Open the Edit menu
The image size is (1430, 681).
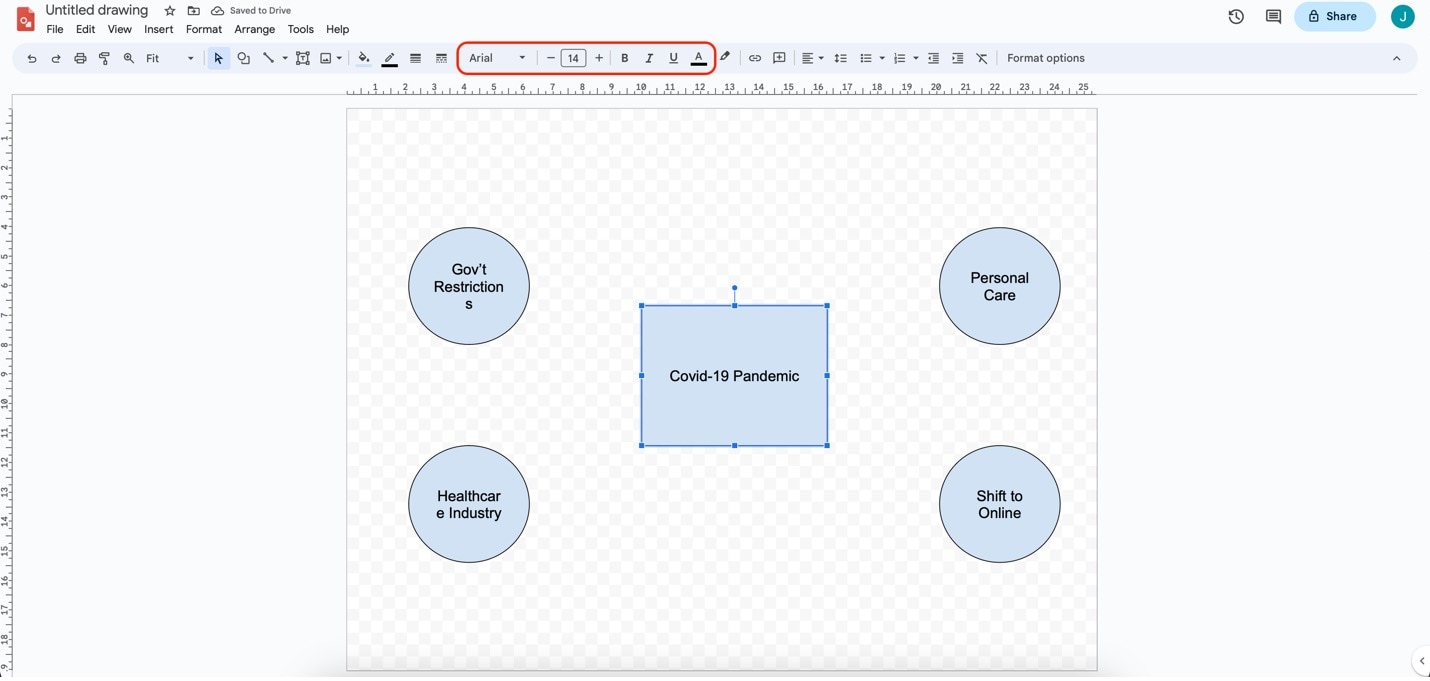point(86,30)
